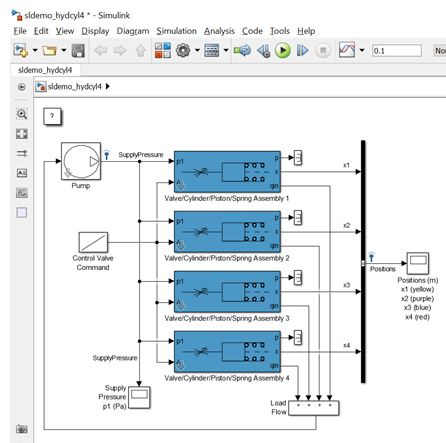Expand the sldemo_hydcyl4 breadcrumb arrow

[107, 87]
